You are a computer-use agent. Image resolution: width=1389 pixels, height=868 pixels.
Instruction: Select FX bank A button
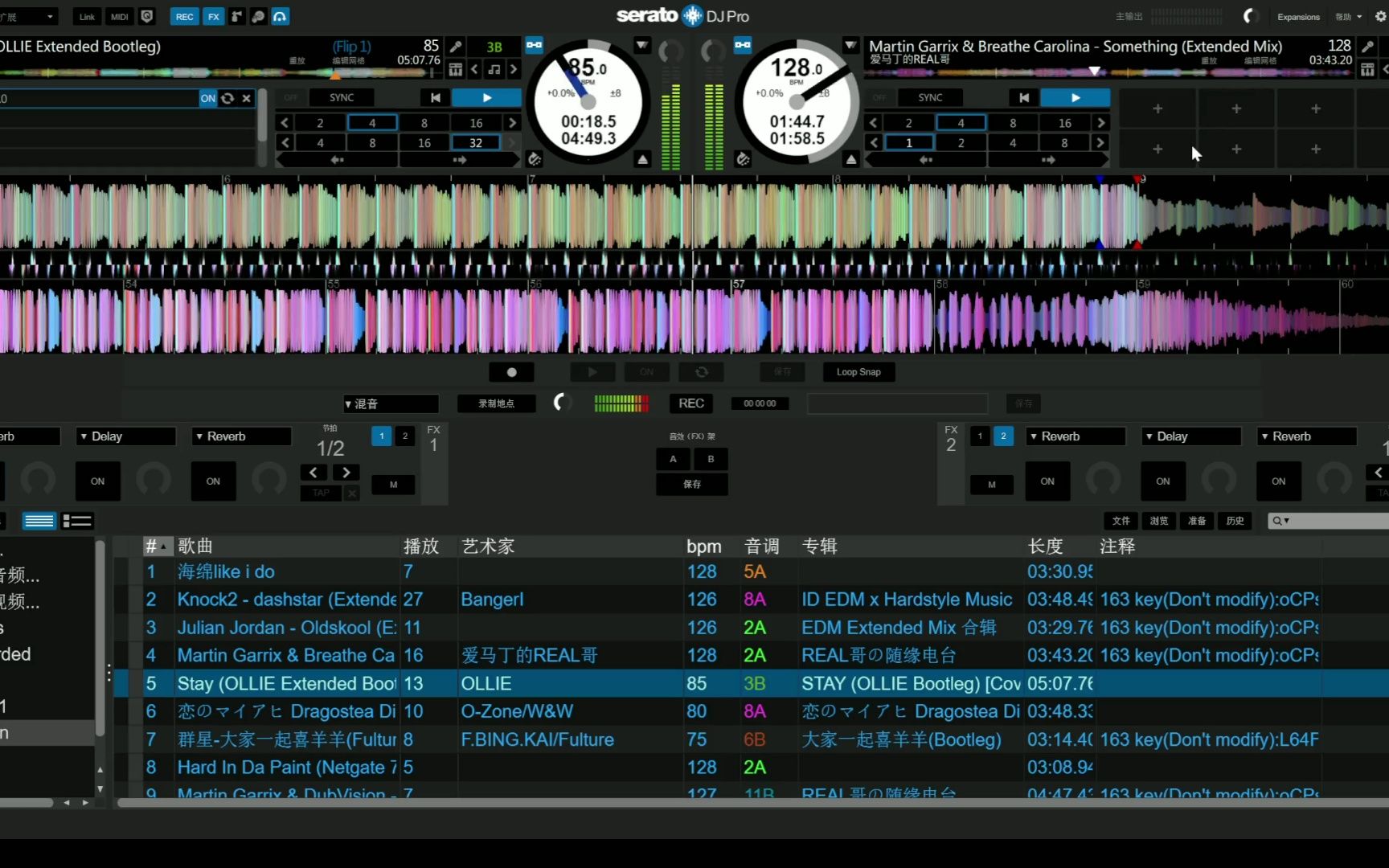(674, 459)
